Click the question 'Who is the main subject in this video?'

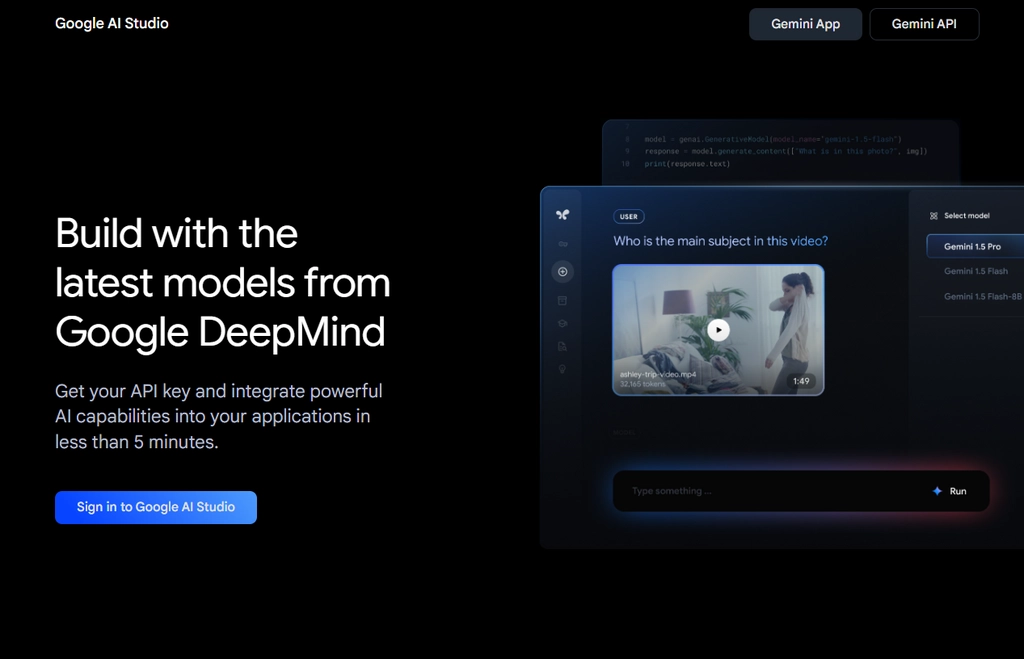720,241
